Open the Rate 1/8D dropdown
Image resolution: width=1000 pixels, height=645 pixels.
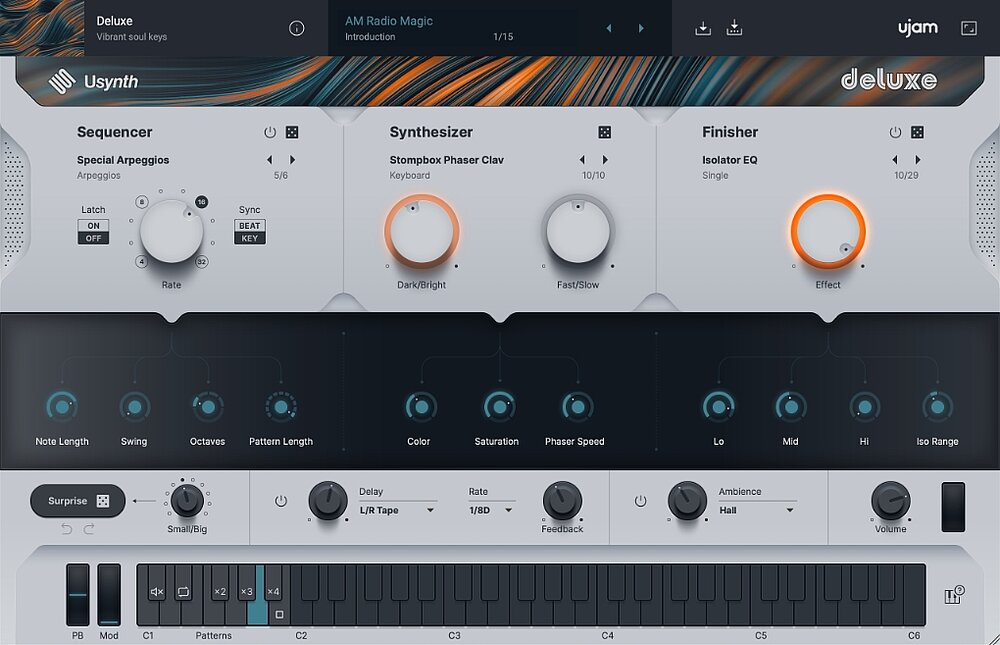coord(492,510)
